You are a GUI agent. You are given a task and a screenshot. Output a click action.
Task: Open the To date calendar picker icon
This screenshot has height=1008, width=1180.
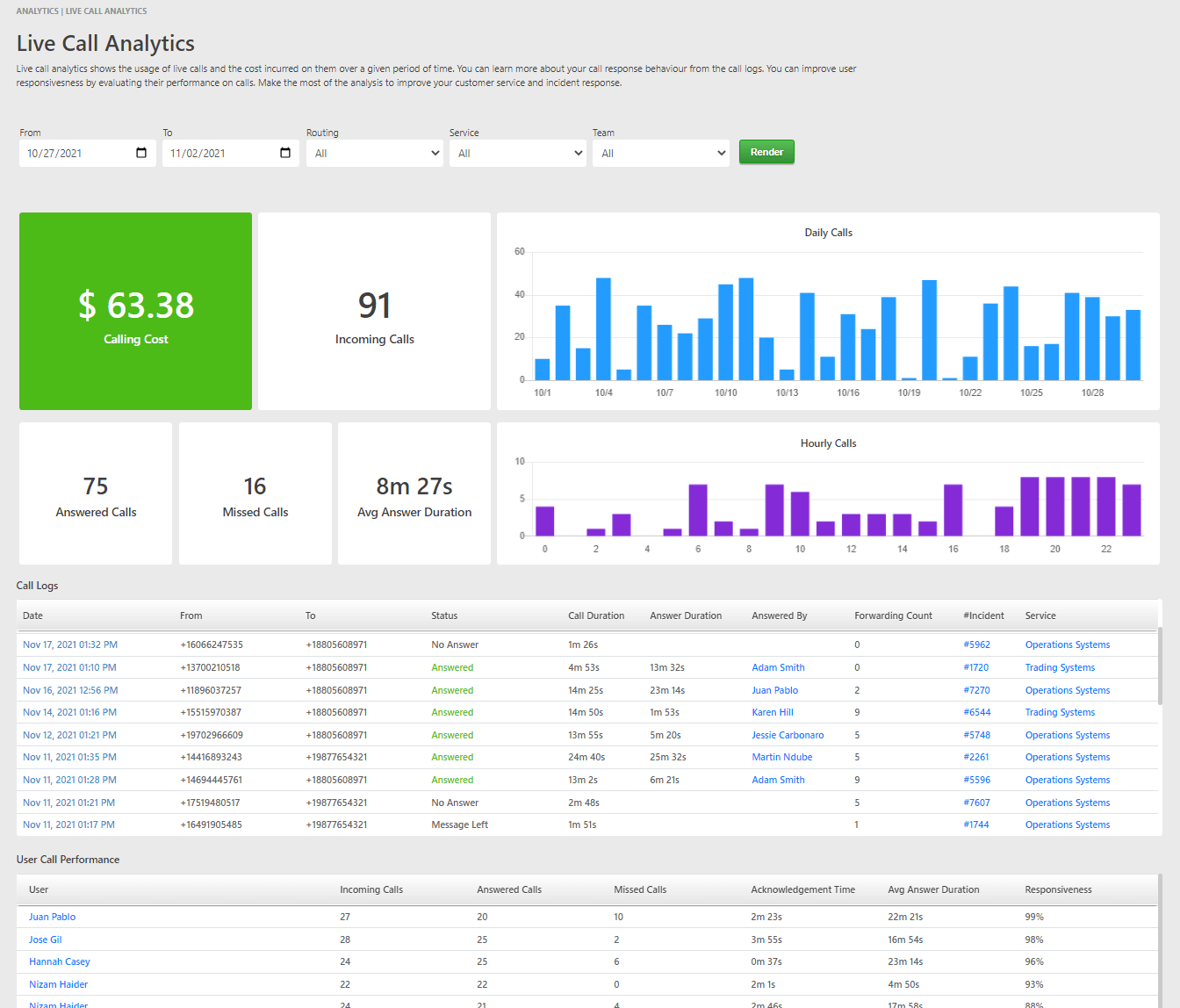pyautogui.click(x=285, y=153)
